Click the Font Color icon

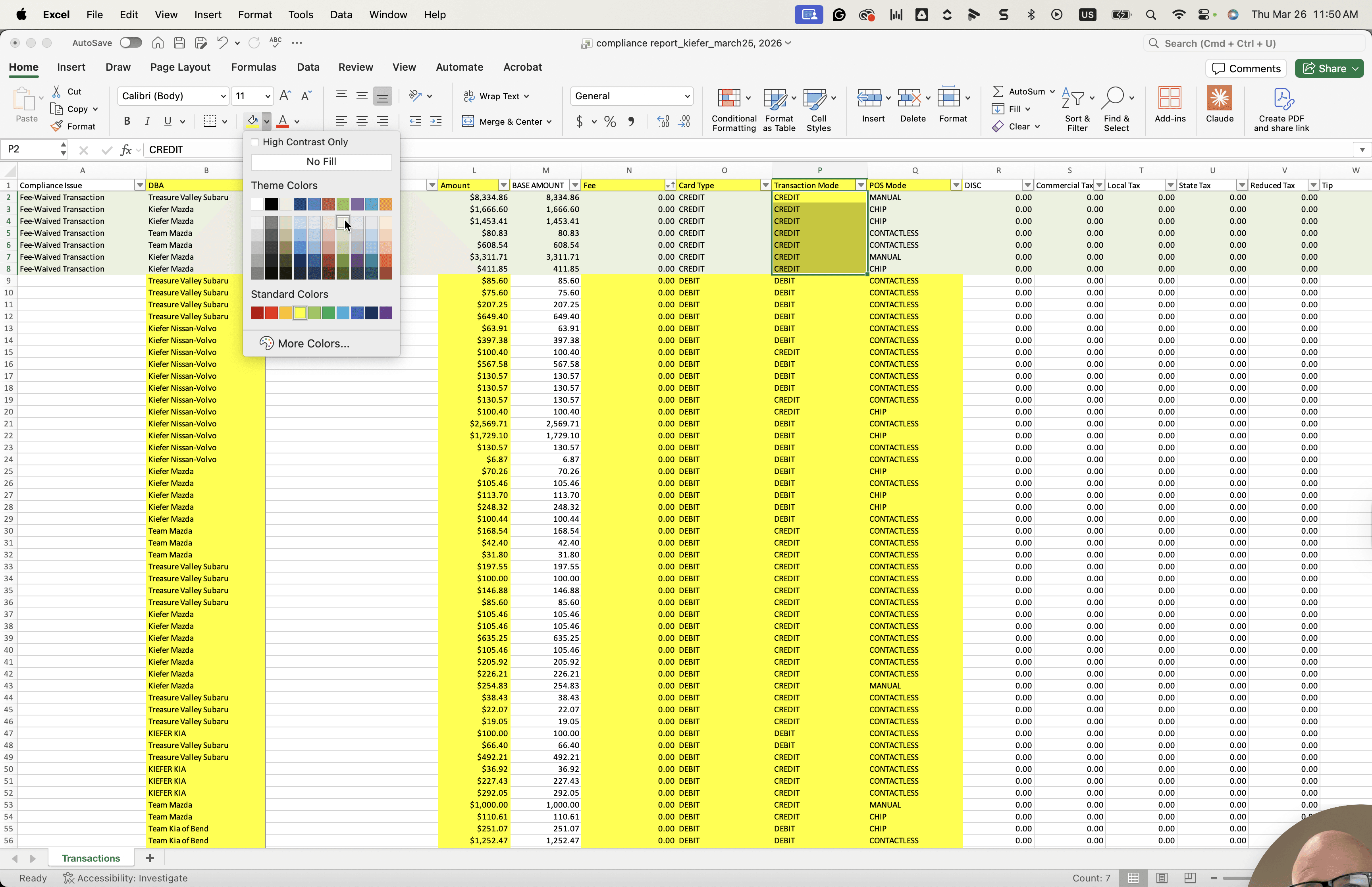coord(283,121)
